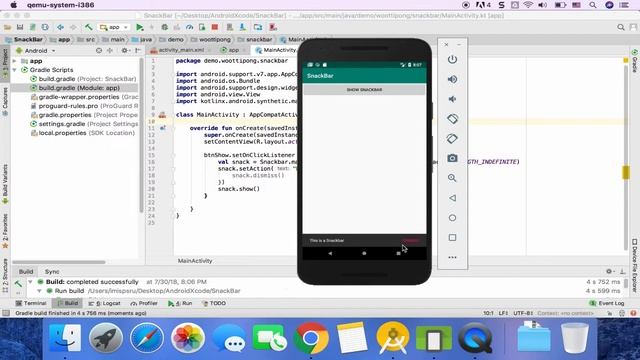Toggle the Build Variants side panel

click(x=5, y=184)
